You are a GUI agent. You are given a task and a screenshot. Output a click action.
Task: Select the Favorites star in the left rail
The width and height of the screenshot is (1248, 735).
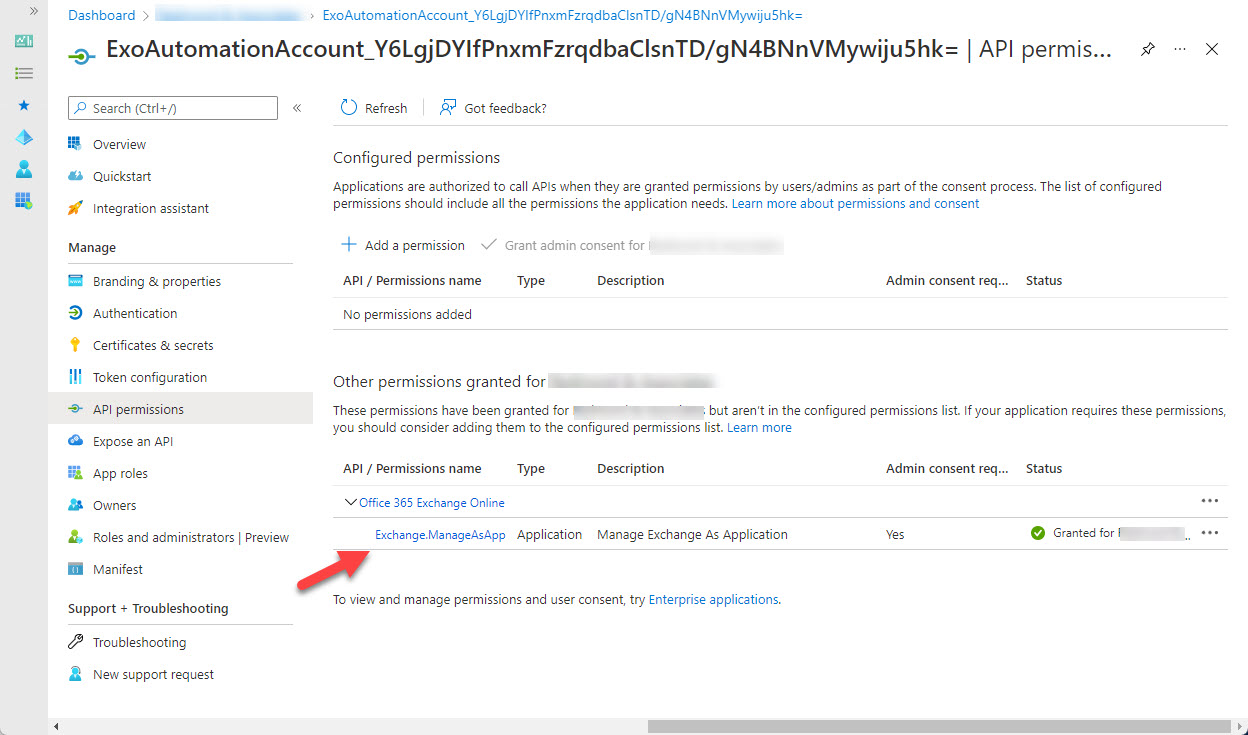22,105
